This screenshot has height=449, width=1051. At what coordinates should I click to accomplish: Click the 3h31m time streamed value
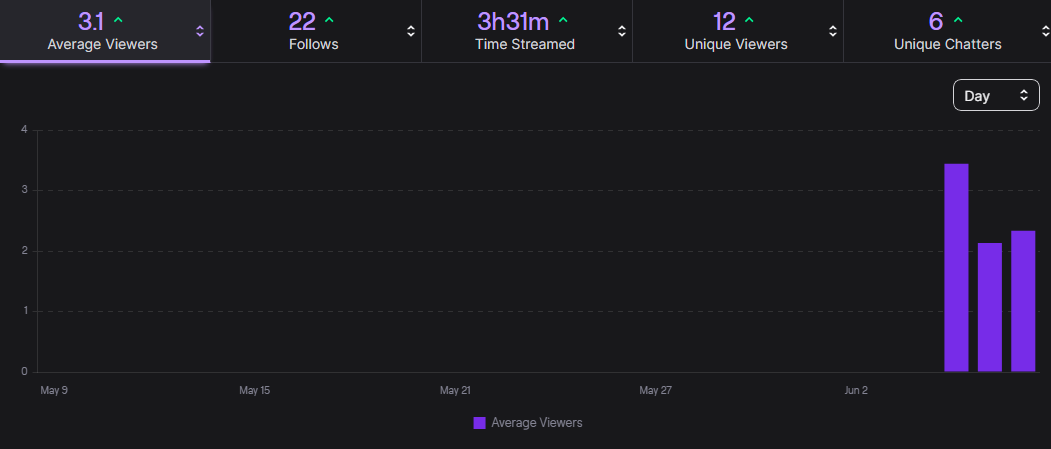tap(513, 21)
